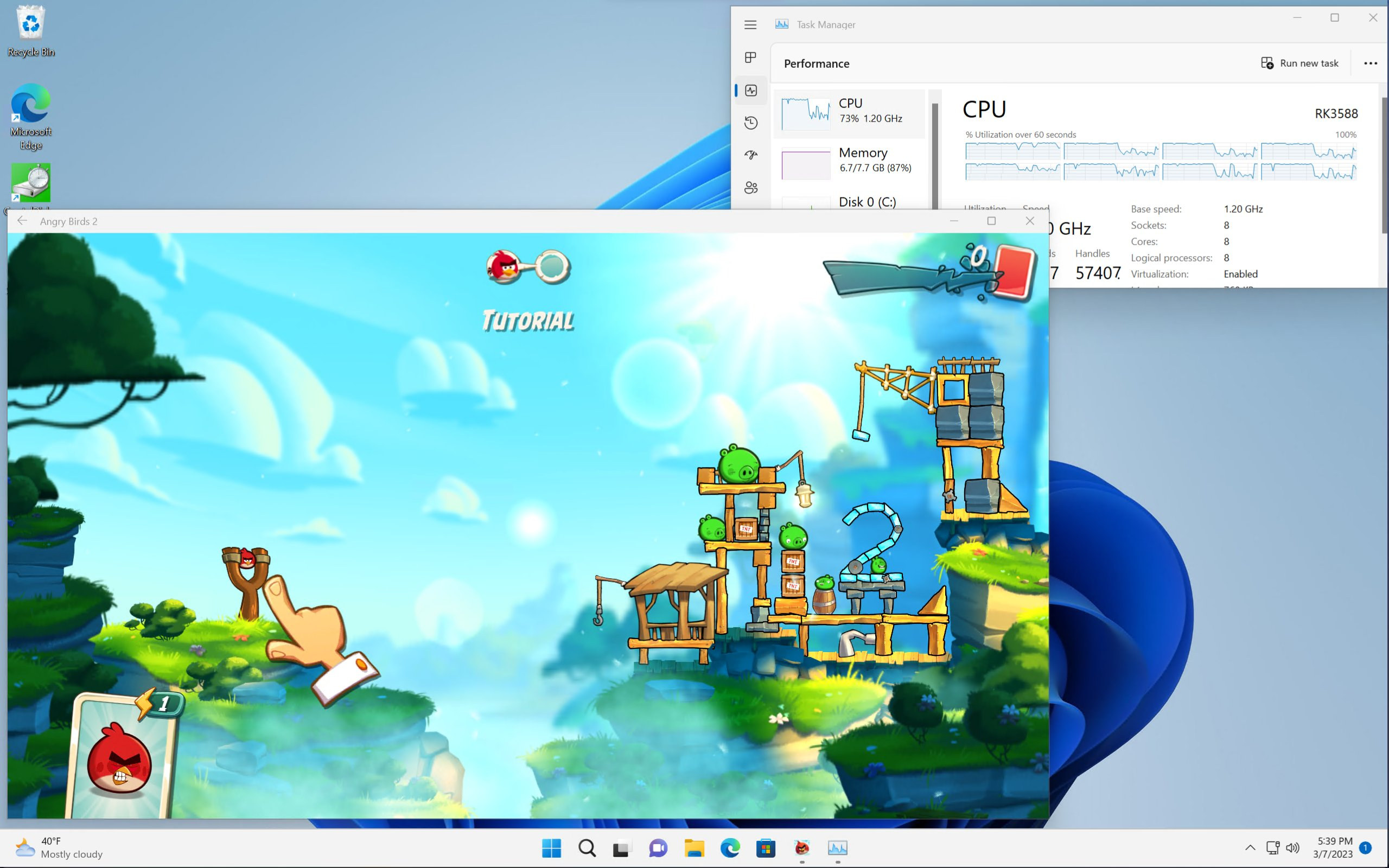
Task: Open taskbar Search
Action: coord(587,848)
